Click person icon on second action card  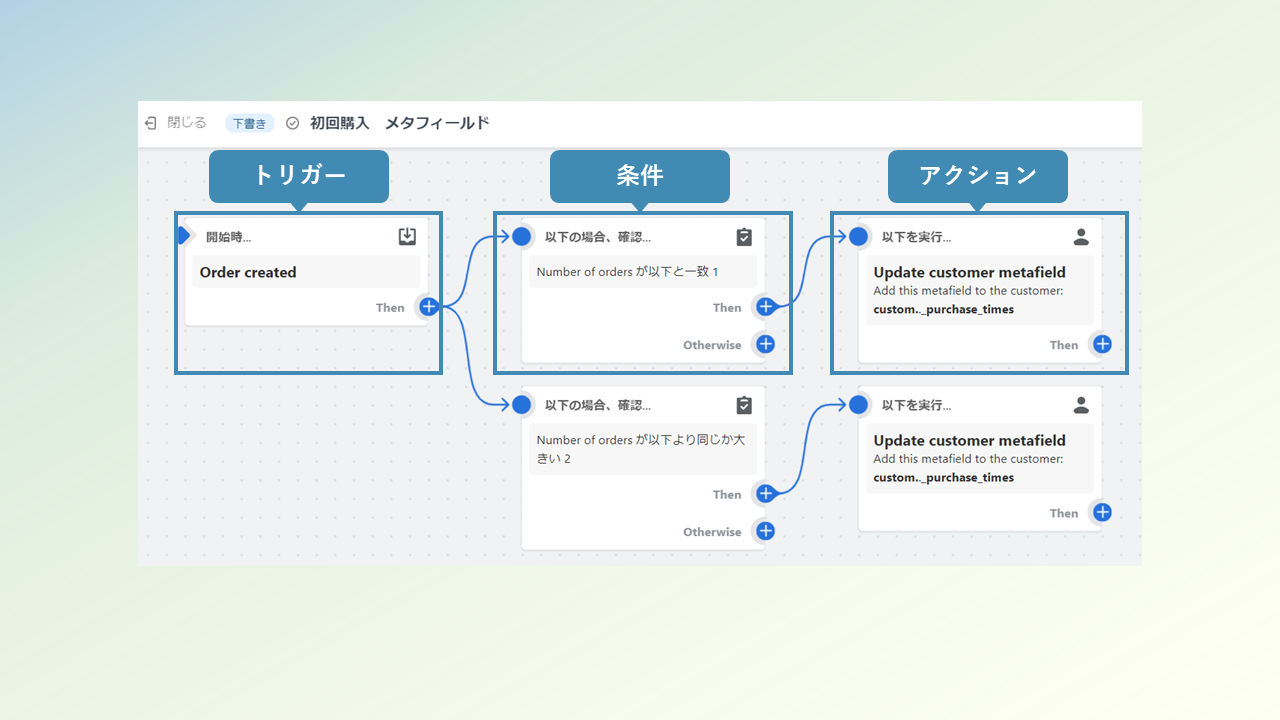click(x=1081, y=405)
